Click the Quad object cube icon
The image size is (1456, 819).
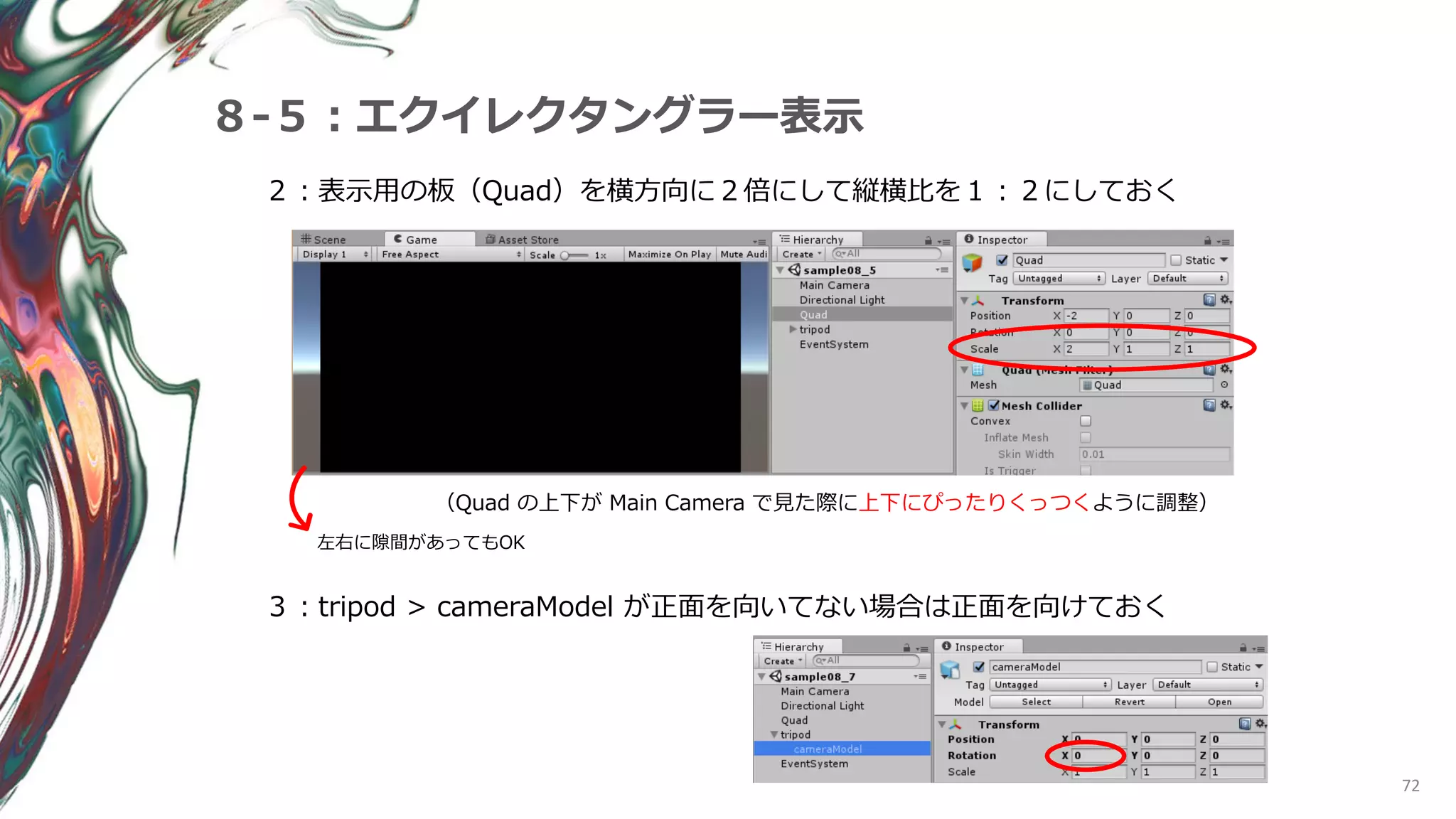(x=972, y=263)
